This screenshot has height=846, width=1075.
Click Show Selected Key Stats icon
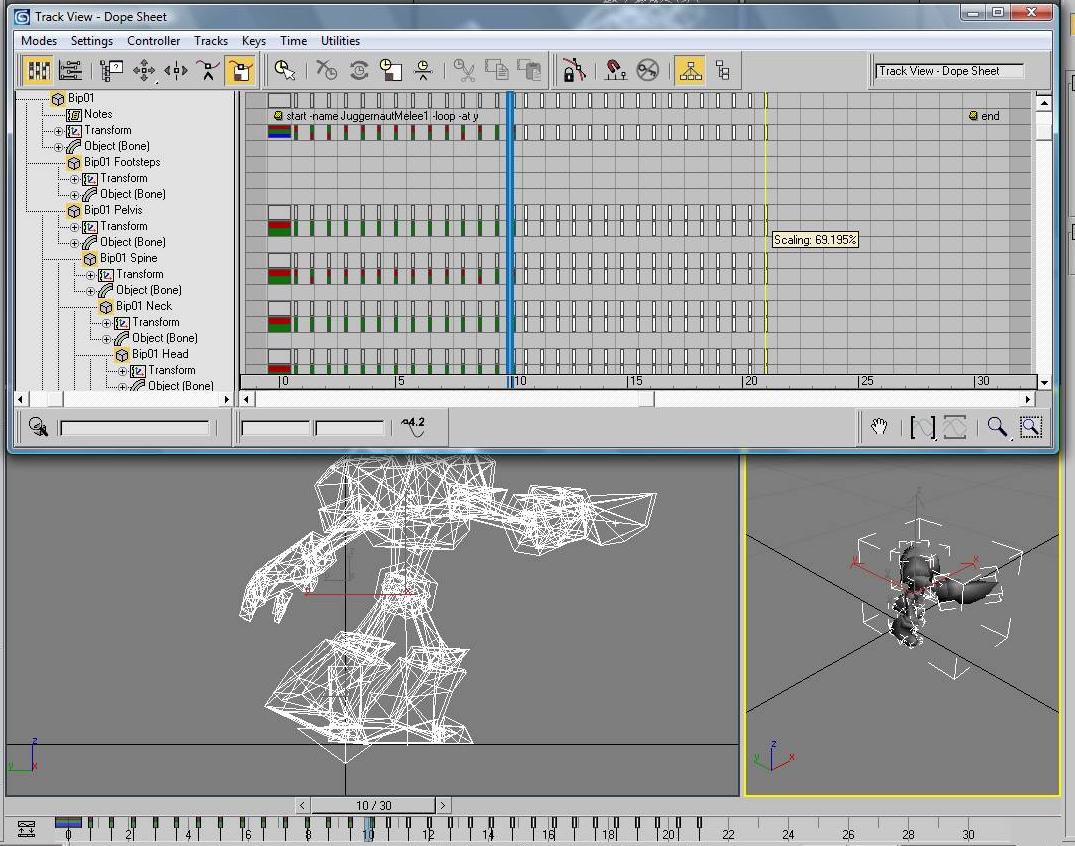coord(413,426)
